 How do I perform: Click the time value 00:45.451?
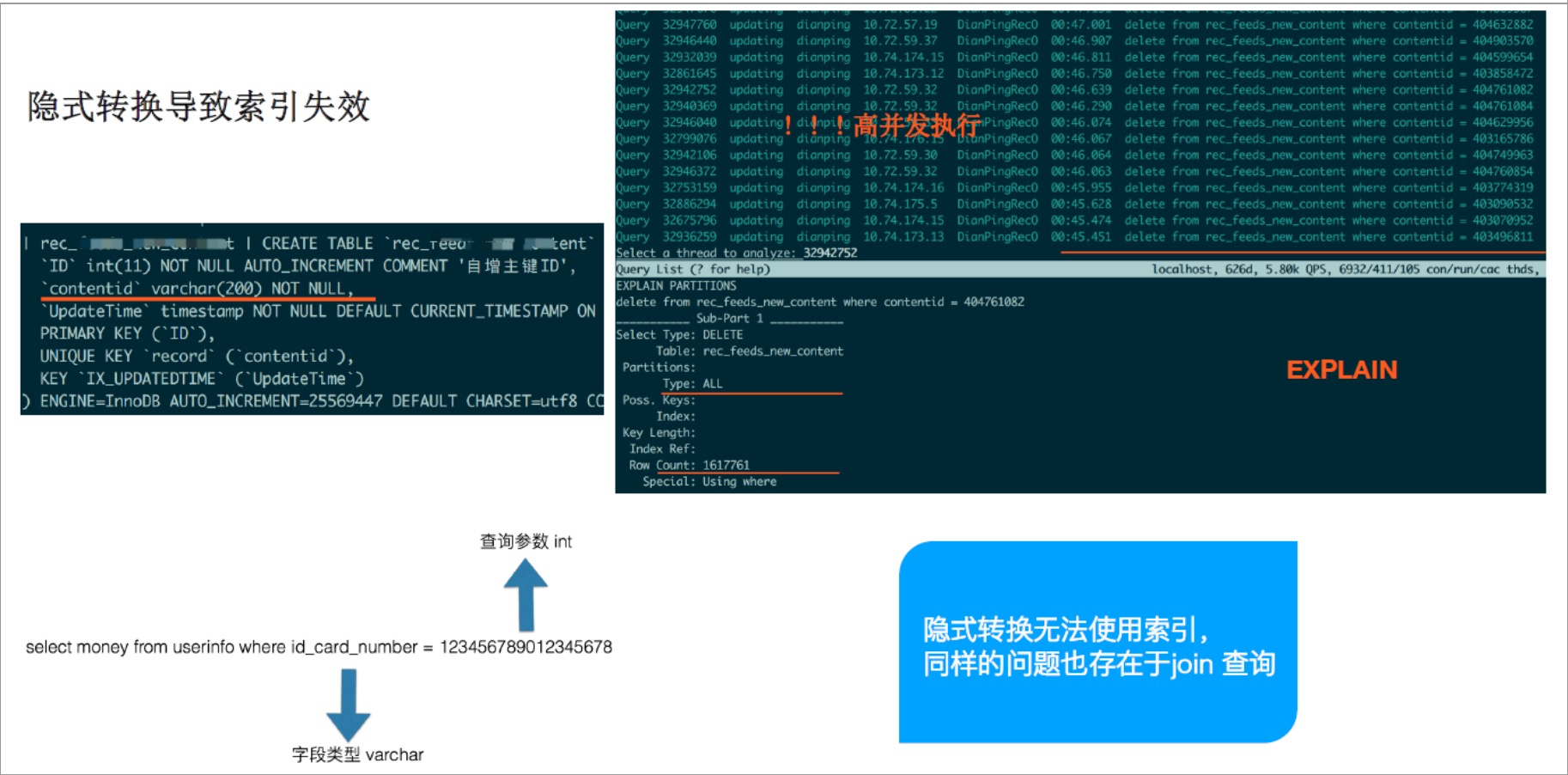pyautogui.click(x=1081, y=237)
